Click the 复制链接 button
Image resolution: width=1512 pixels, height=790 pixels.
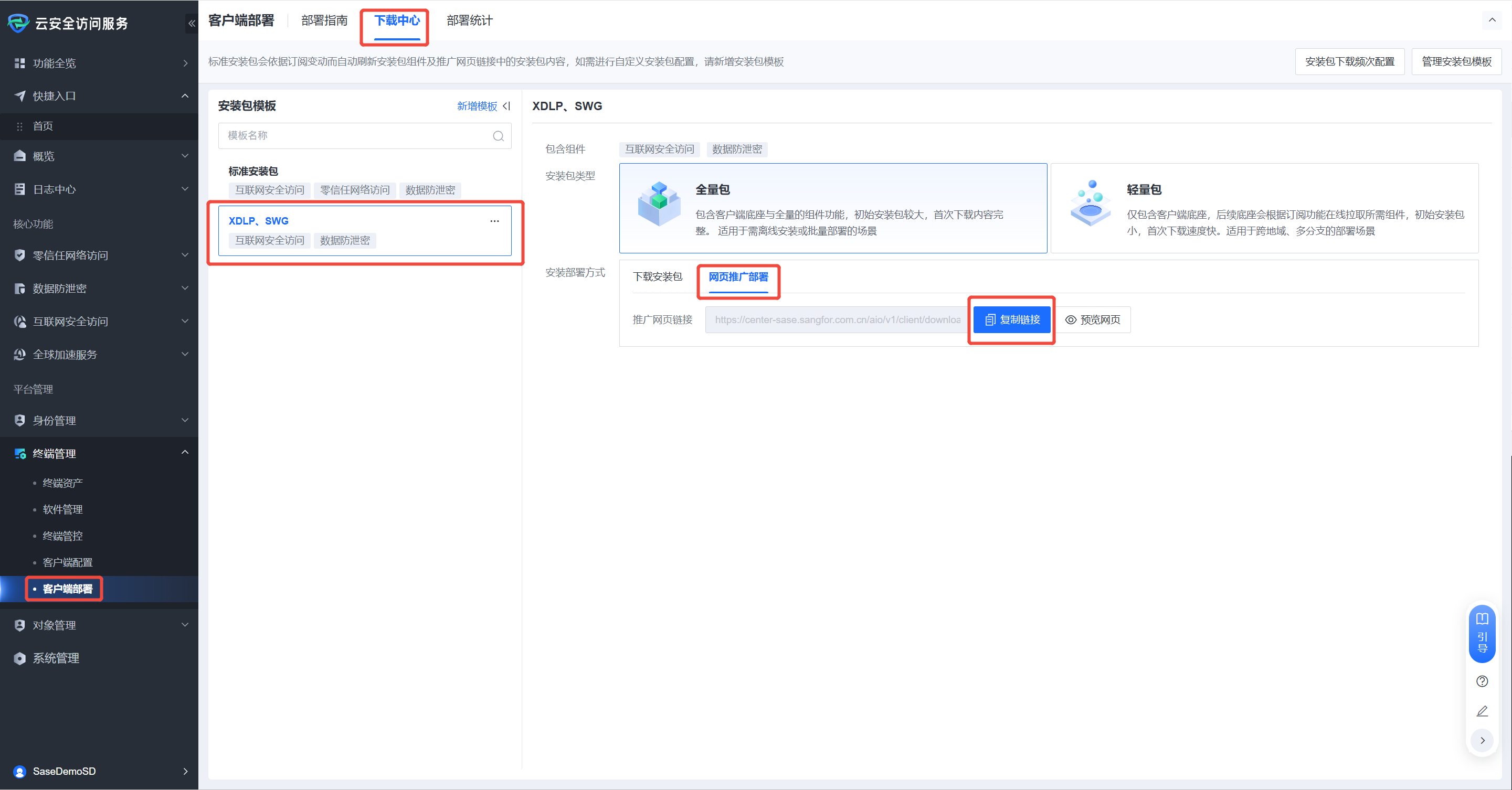pyautogui.click(x=1011, y=319)
